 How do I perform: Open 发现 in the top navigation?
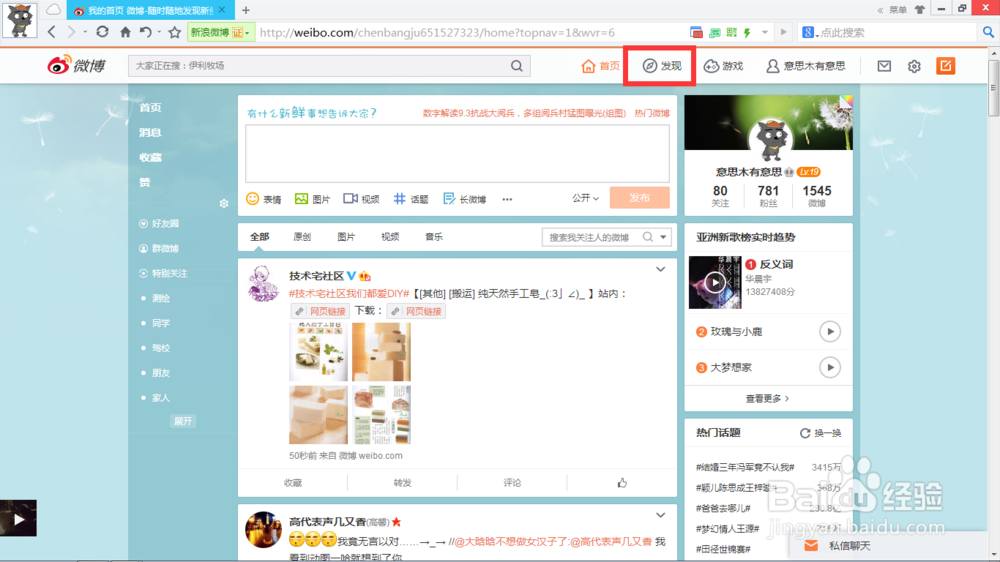[x=661, y=66]
